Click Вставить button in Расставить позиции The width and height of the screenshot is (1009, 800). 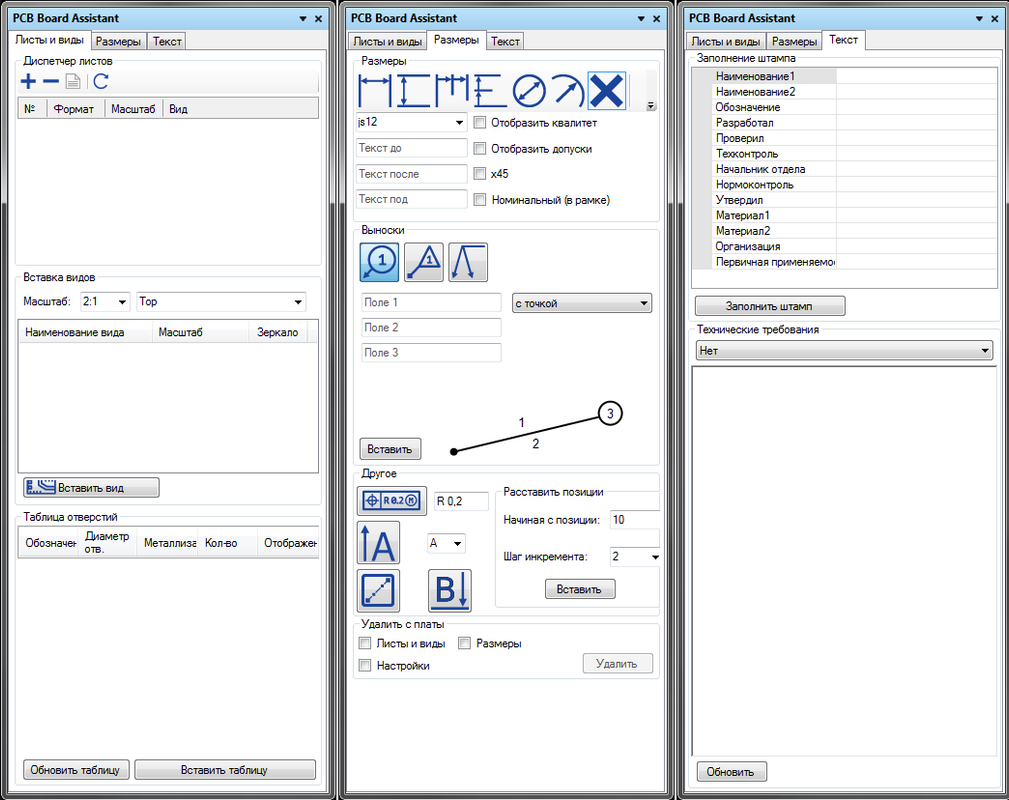(x=580, y=589)
